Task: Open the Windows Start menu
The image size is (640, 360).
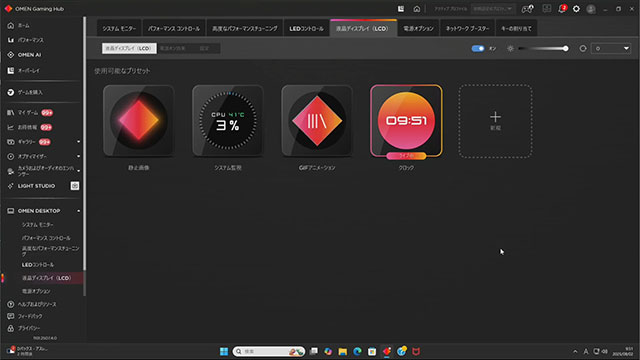Action: [224, 351]
